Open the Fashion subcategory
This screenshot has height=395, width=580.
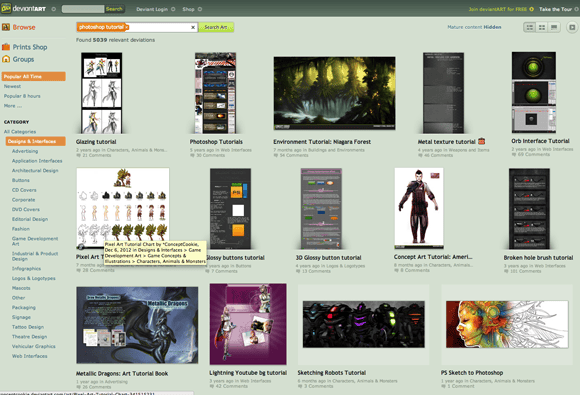tap(21, 229)
